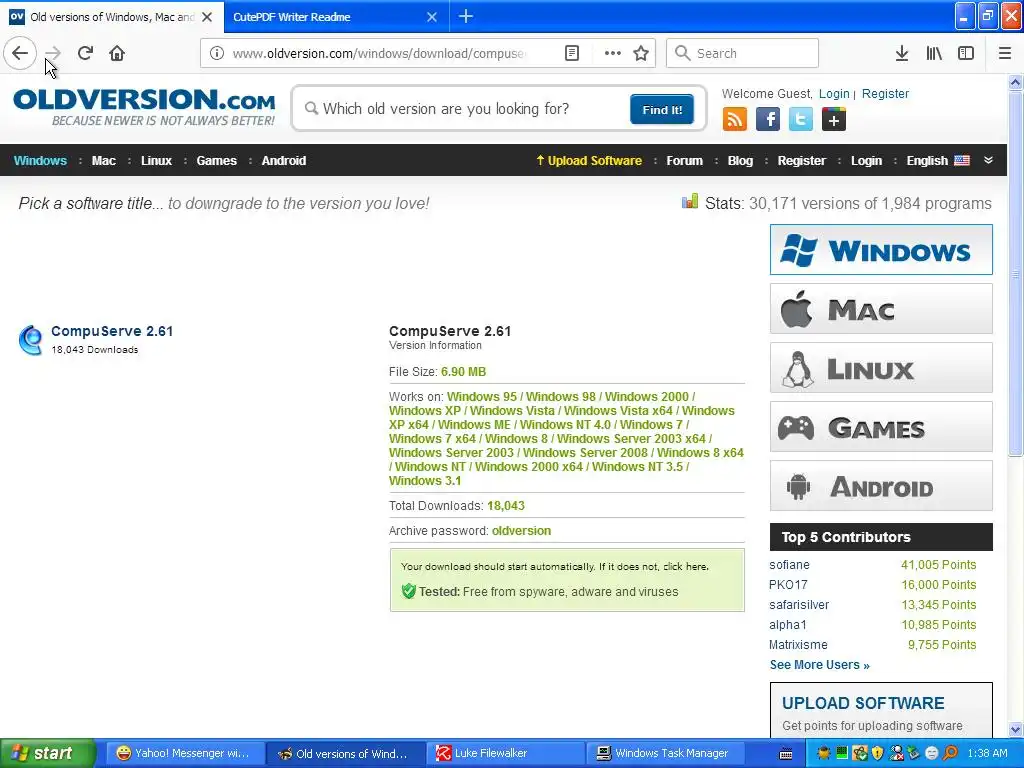Open OldVersion Facebook page icon
The image size is (1024, 768).
(x=767, y=120)
